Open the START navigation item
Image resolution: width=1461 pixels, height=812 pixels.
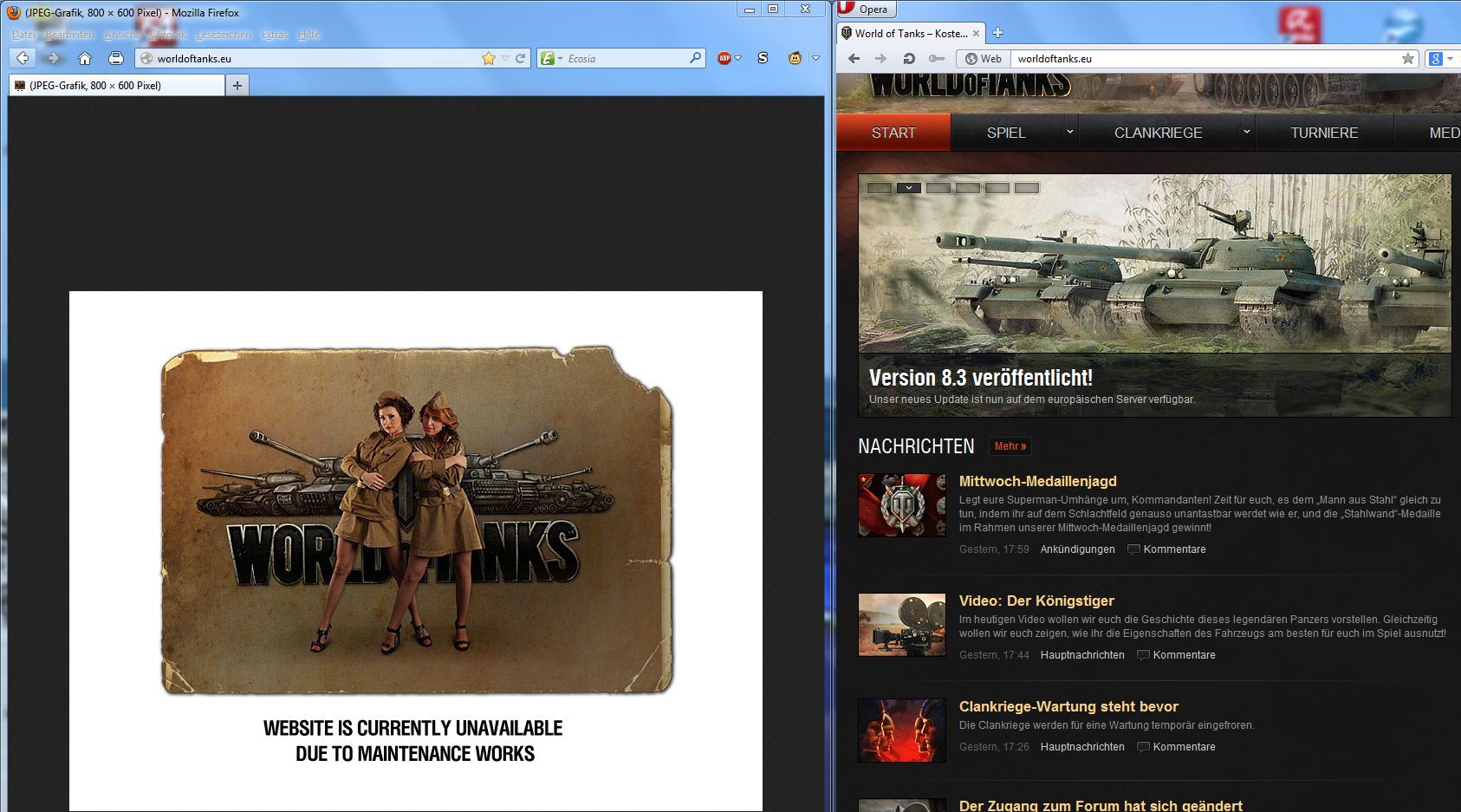point(893,133)
